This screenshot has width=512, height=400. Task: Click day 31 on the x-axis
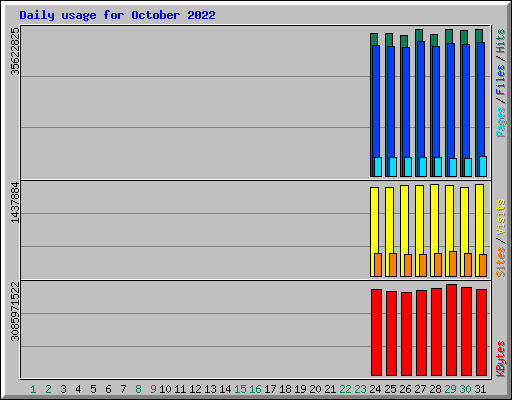click(480, 389)
